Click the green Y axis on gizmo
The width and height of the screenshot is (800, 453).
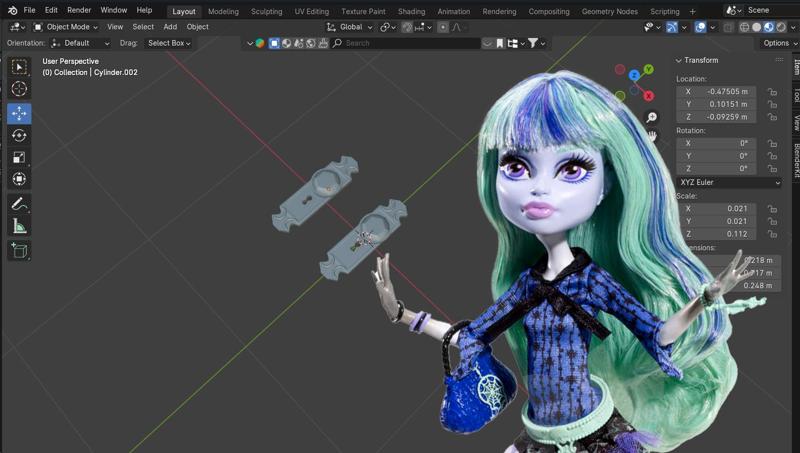point(648,69)
